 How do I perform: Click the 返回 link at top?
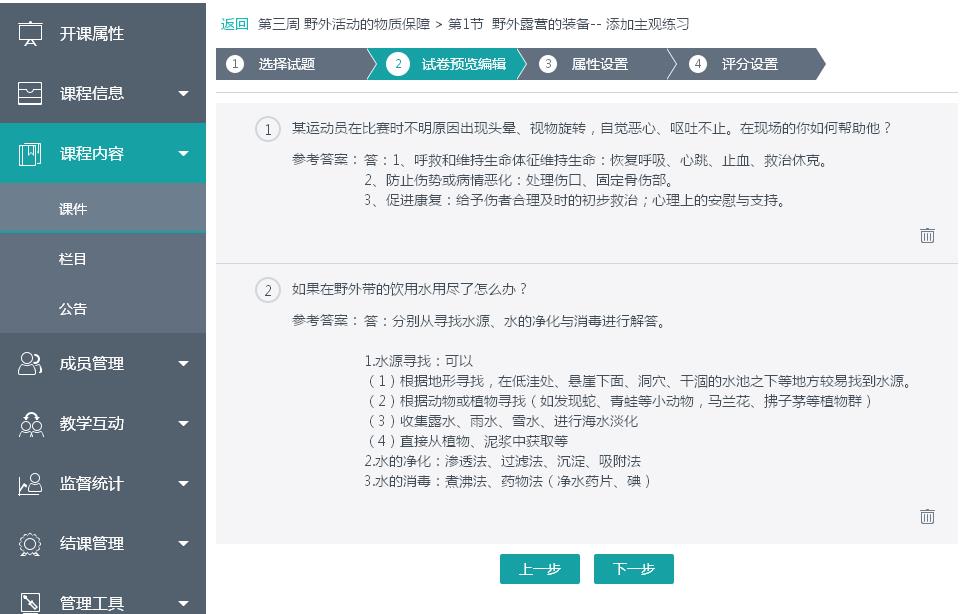[x=234, y=24]
